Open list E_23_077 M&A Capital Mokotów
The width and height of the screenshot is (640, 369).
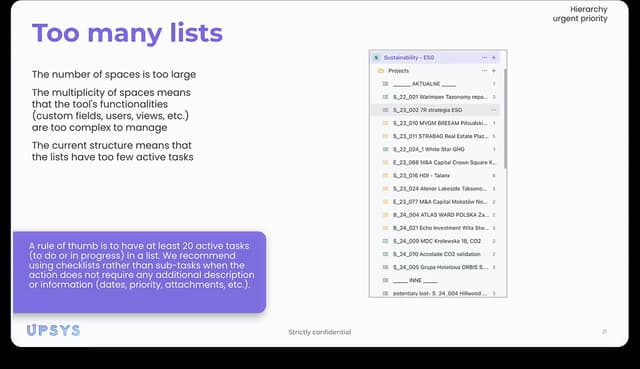440,202
